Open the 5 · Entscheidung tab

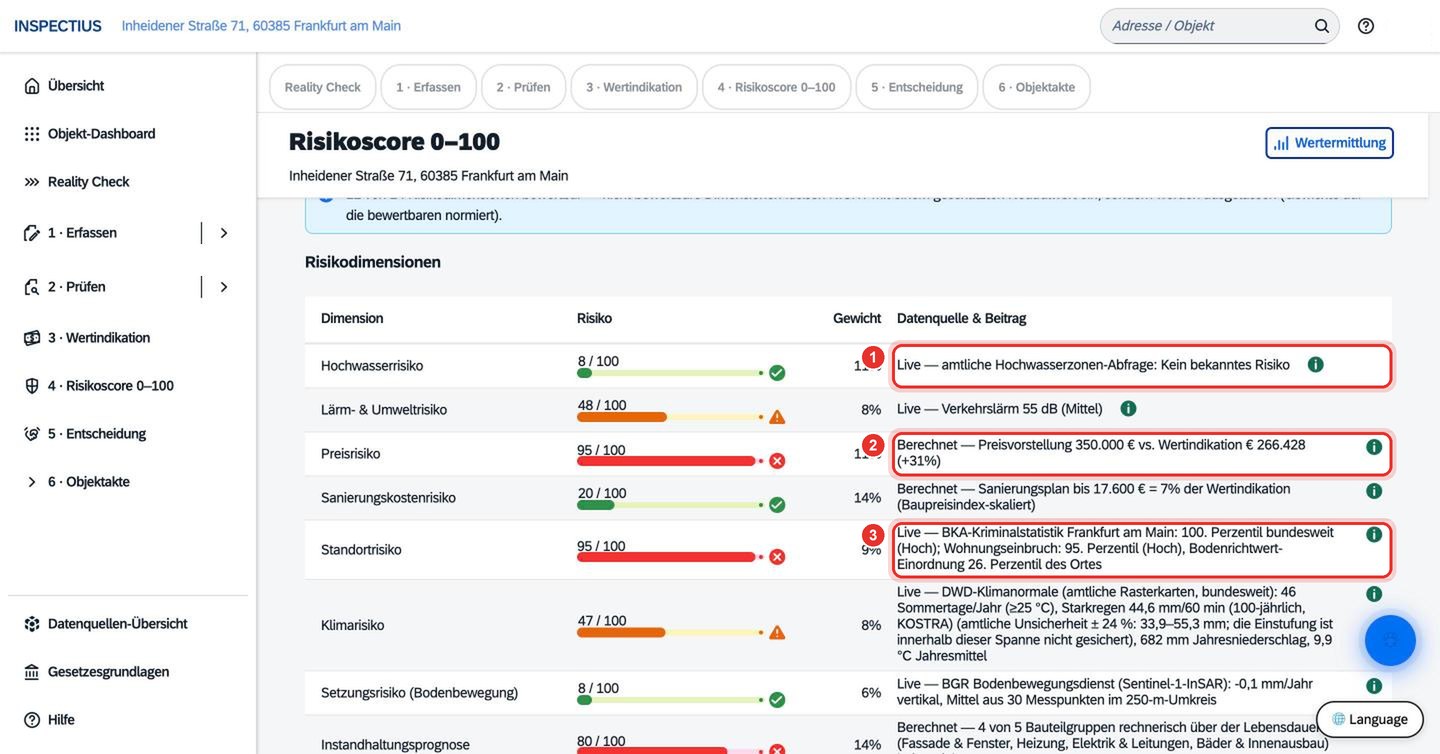point(917,87)
